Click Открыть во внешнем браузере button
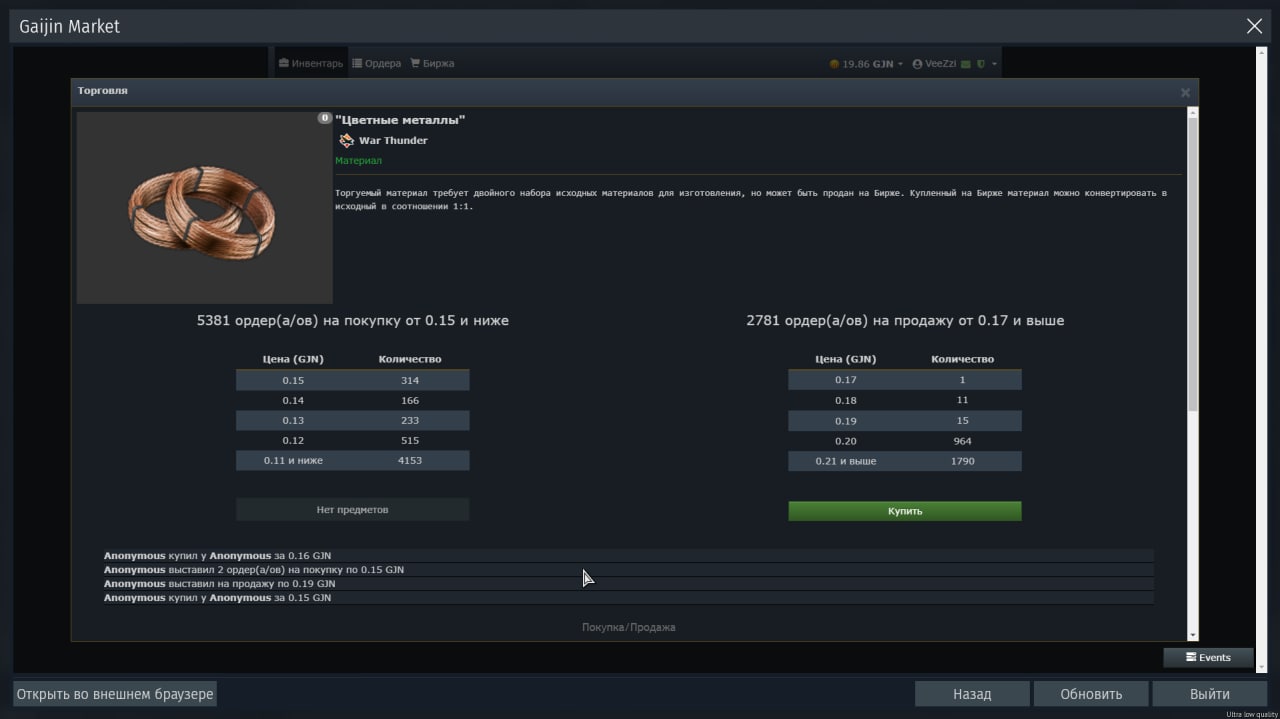1280x719 pixels. [x=115, y=693]
